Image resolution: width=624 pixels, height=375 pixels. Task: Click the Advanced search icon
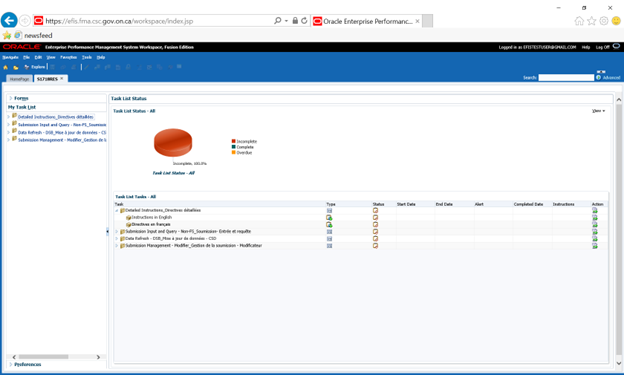599,78
